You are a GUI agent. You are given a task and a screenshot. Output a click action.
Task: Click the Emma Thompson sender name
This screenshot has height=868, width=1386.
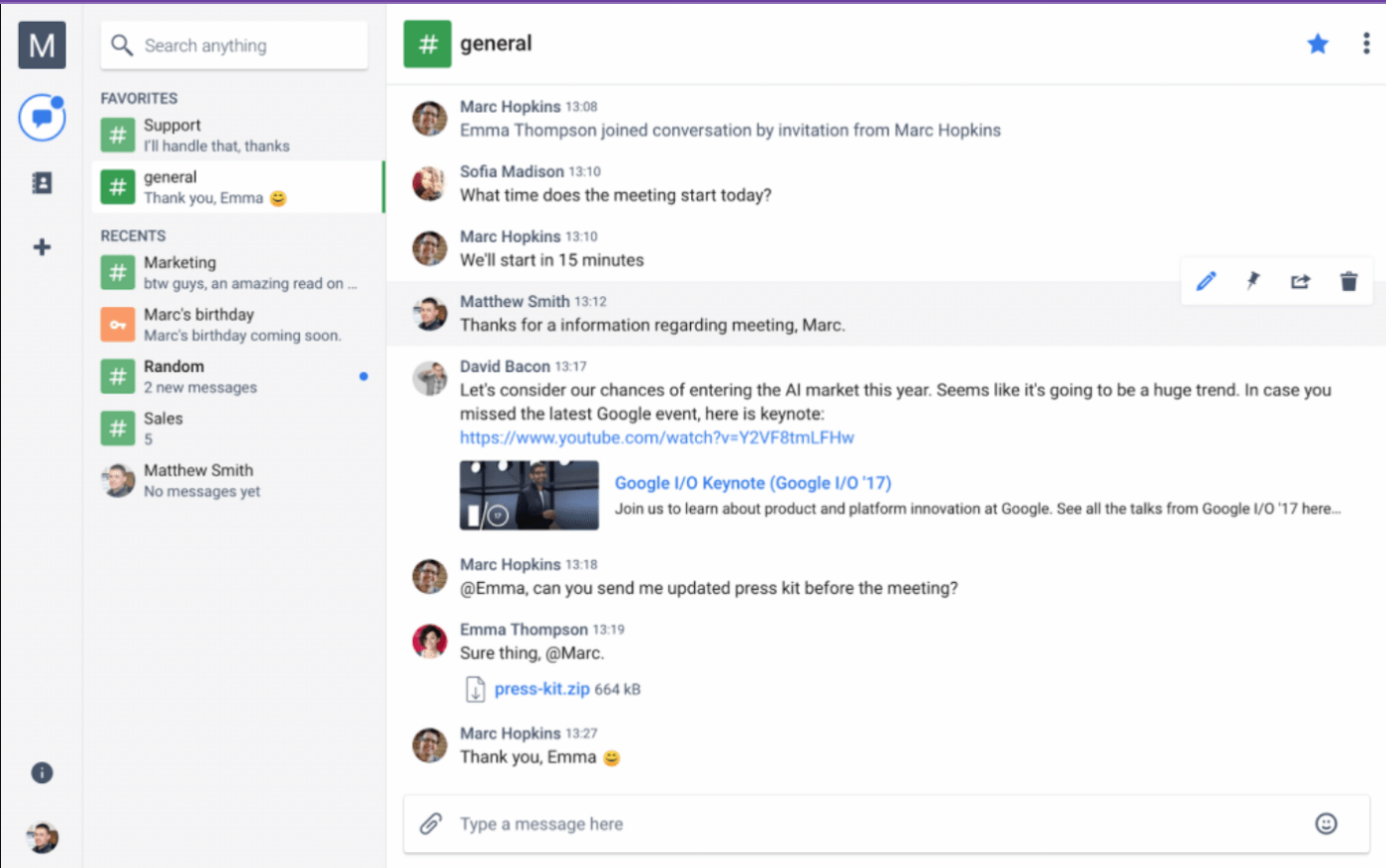tap(524, 629)
